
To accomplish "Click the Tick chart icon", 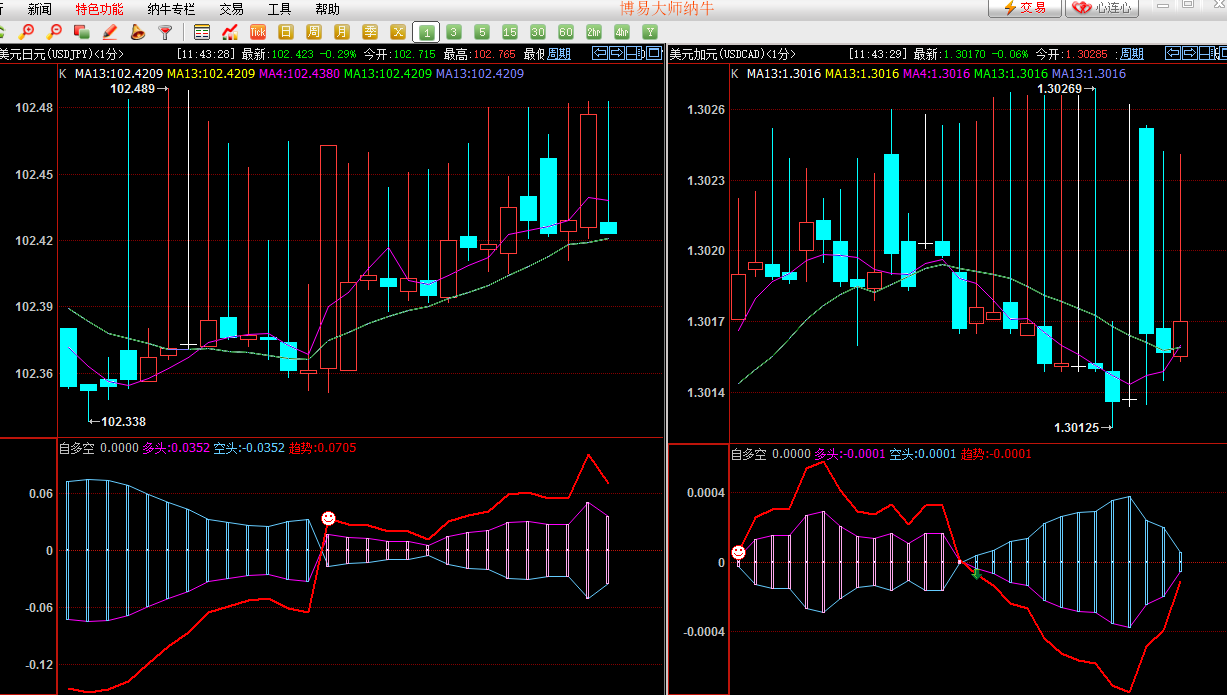I will pos(258,32).
